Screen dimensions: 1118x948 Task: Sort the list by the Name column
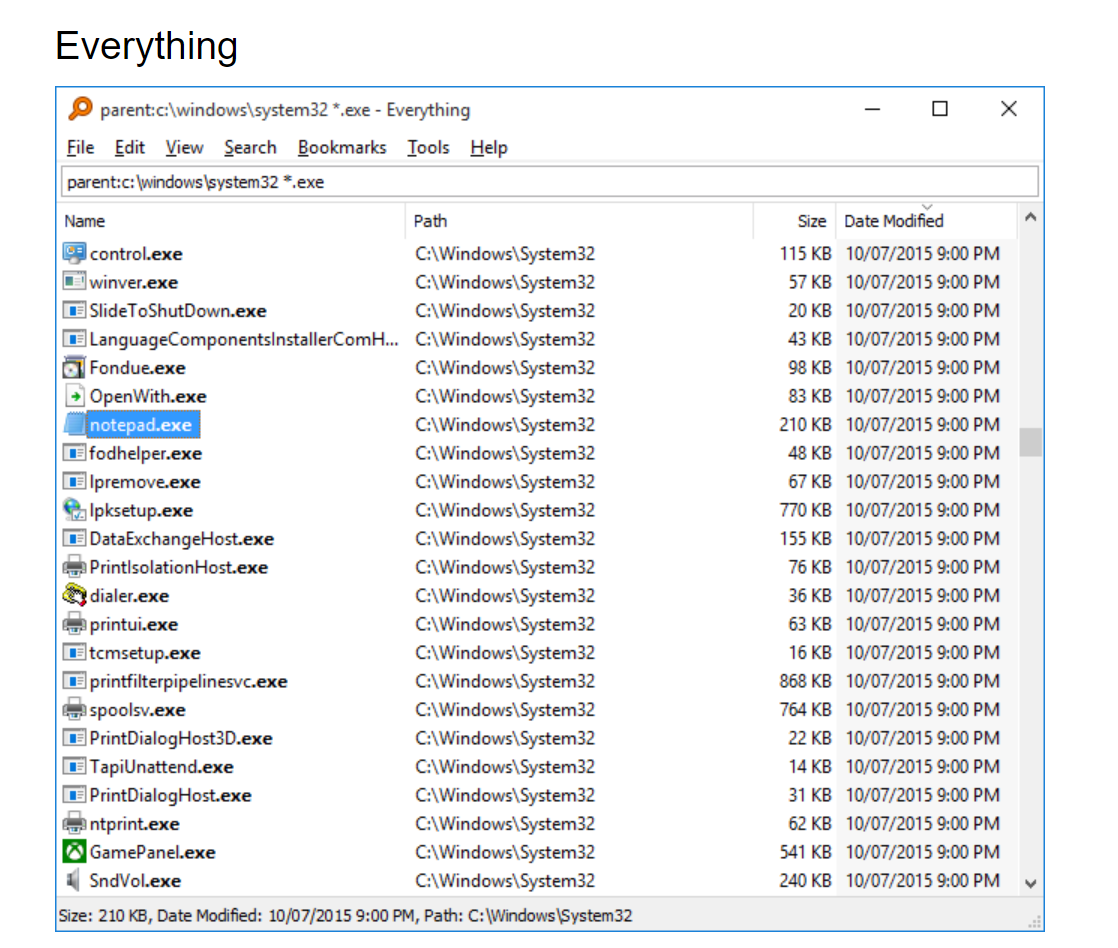(x=85, y=221)
